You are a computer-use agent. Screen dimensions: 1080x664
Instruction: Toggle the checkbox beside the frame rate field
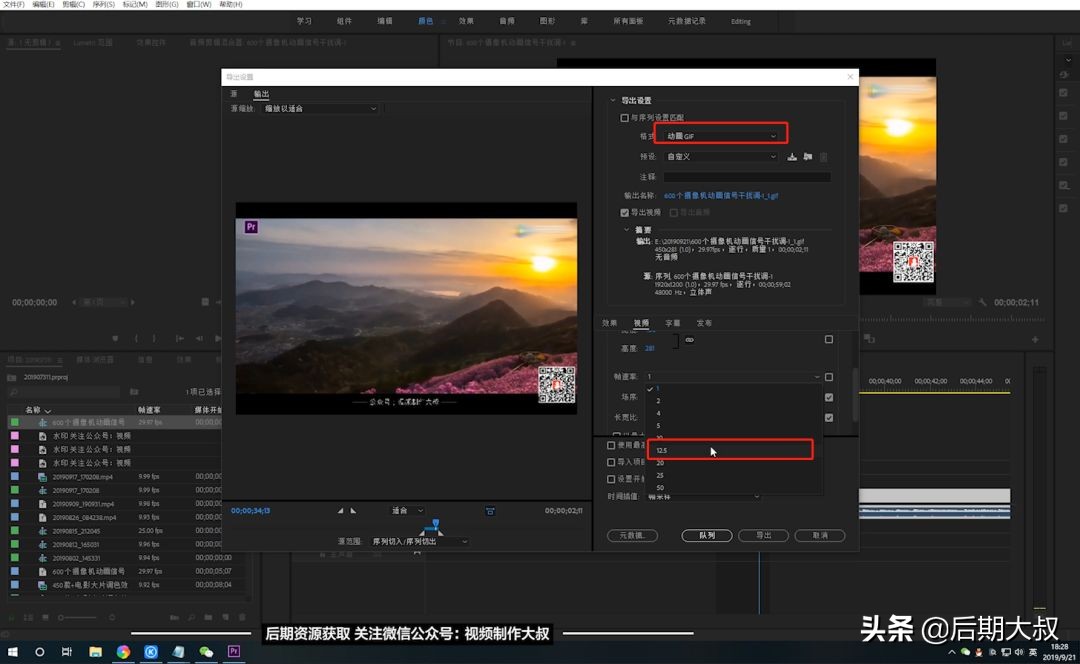pyautogui.click(x=829, y=377)
